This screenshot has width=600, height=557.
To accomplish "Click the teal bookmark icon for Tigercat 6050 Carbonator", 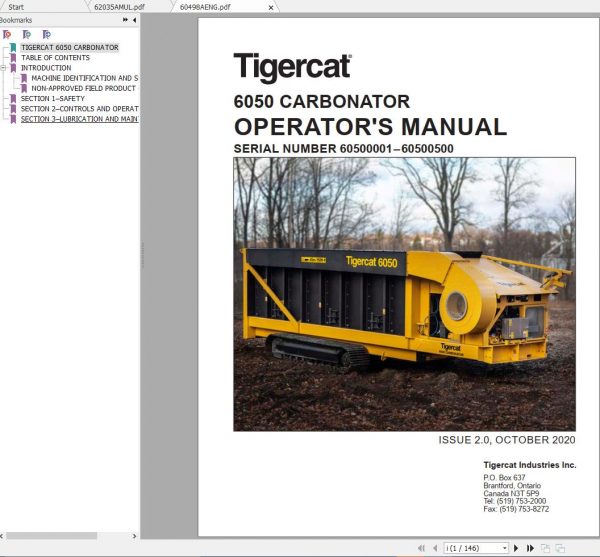I will click(13, 47).
